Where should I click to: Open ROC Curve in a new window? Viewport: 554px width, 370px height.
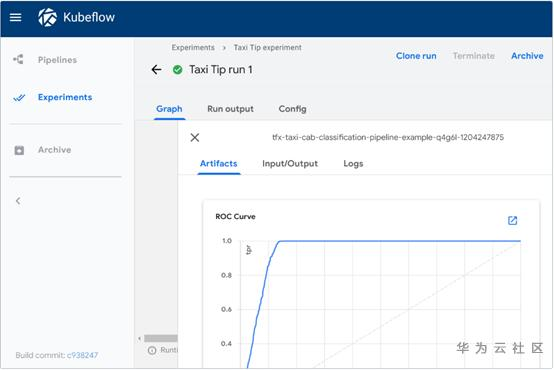pos(512,221)
